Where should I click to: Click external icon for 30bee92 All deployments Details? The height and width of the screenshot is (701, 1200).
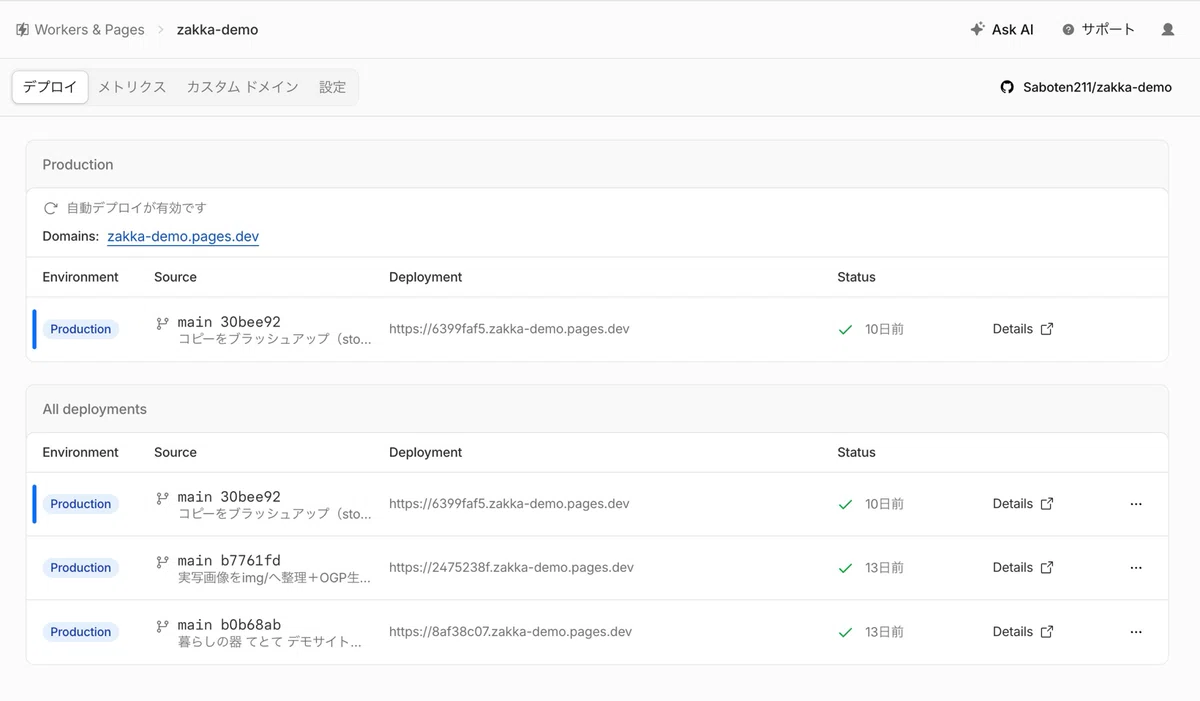point(1047,504)
